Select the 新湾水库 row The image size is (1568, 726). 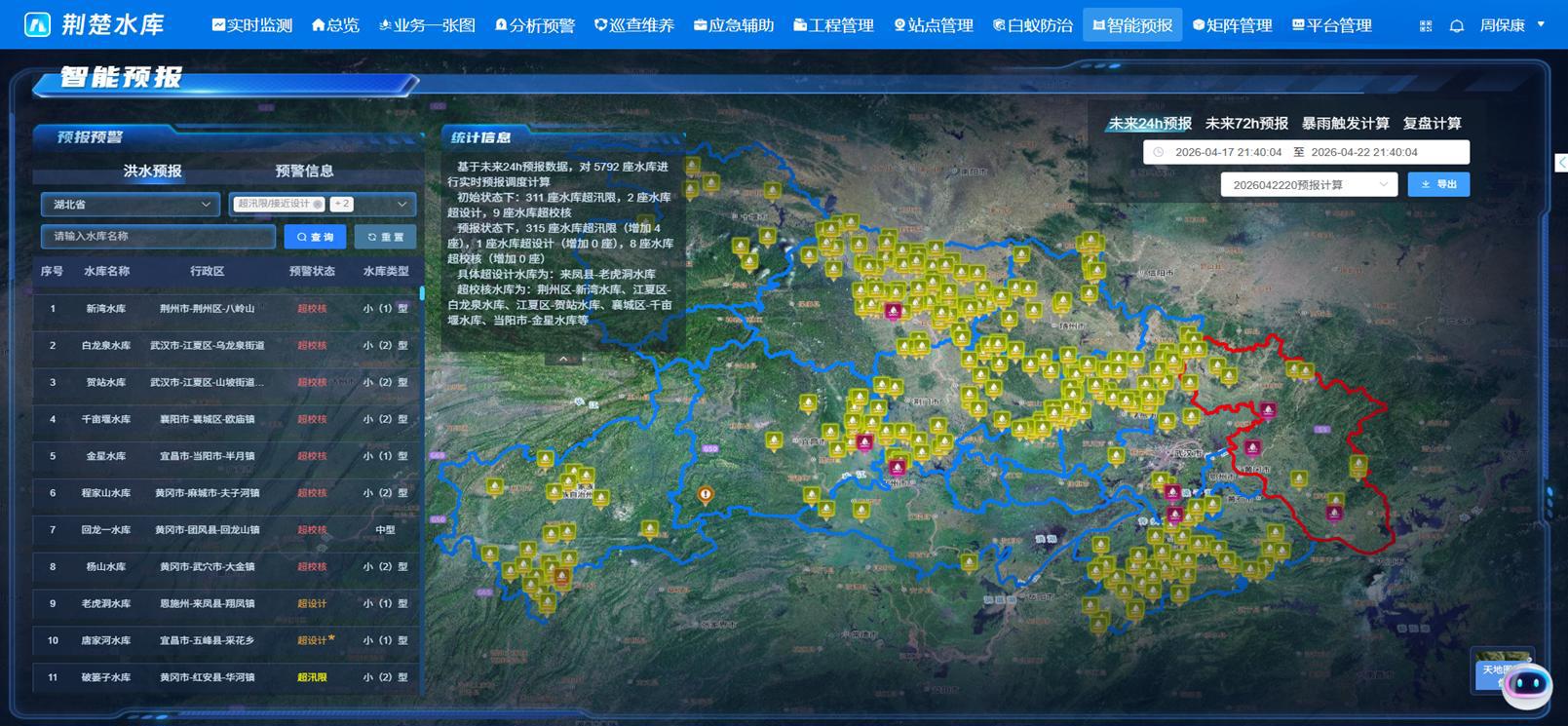pos(226,309)
